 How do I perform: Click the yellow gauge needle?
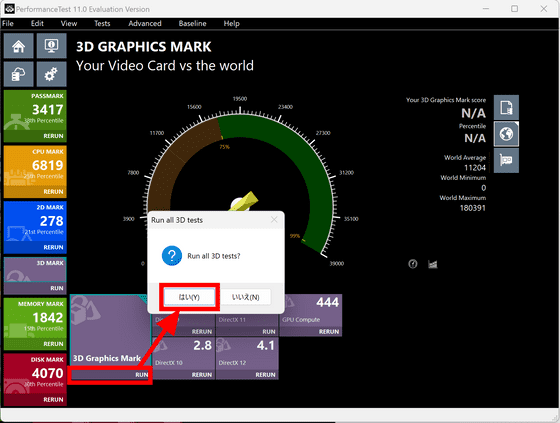(245, 201)
